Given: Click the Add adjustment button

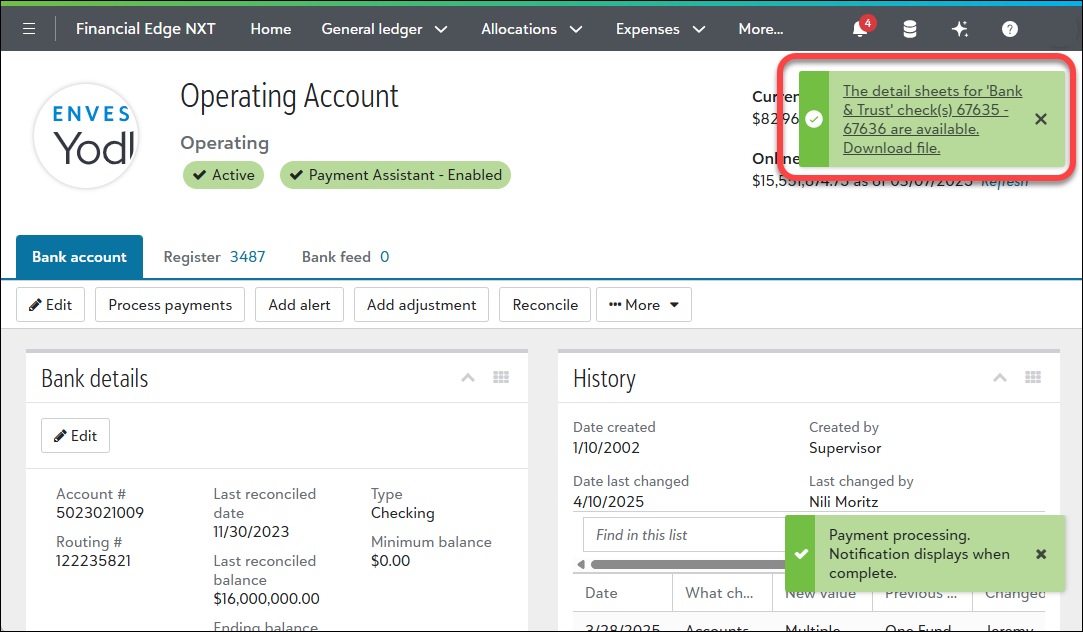Looking at the screenshot, I should (x=421, y=305).
